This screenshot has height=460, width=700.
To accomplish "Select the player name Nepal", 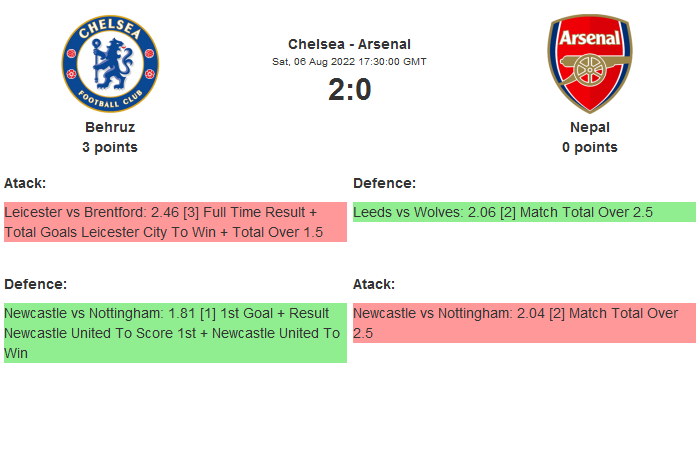I will [590, 127].
